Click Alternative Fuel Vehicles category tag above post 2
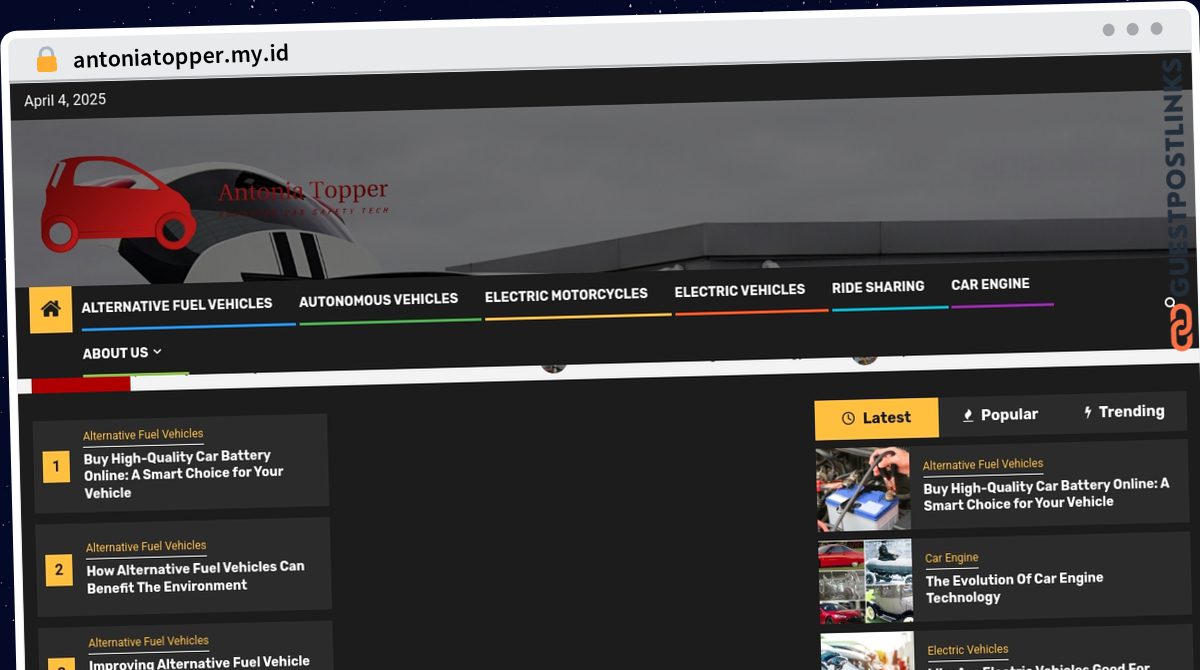1200x670 pixels. coord(146,547)
